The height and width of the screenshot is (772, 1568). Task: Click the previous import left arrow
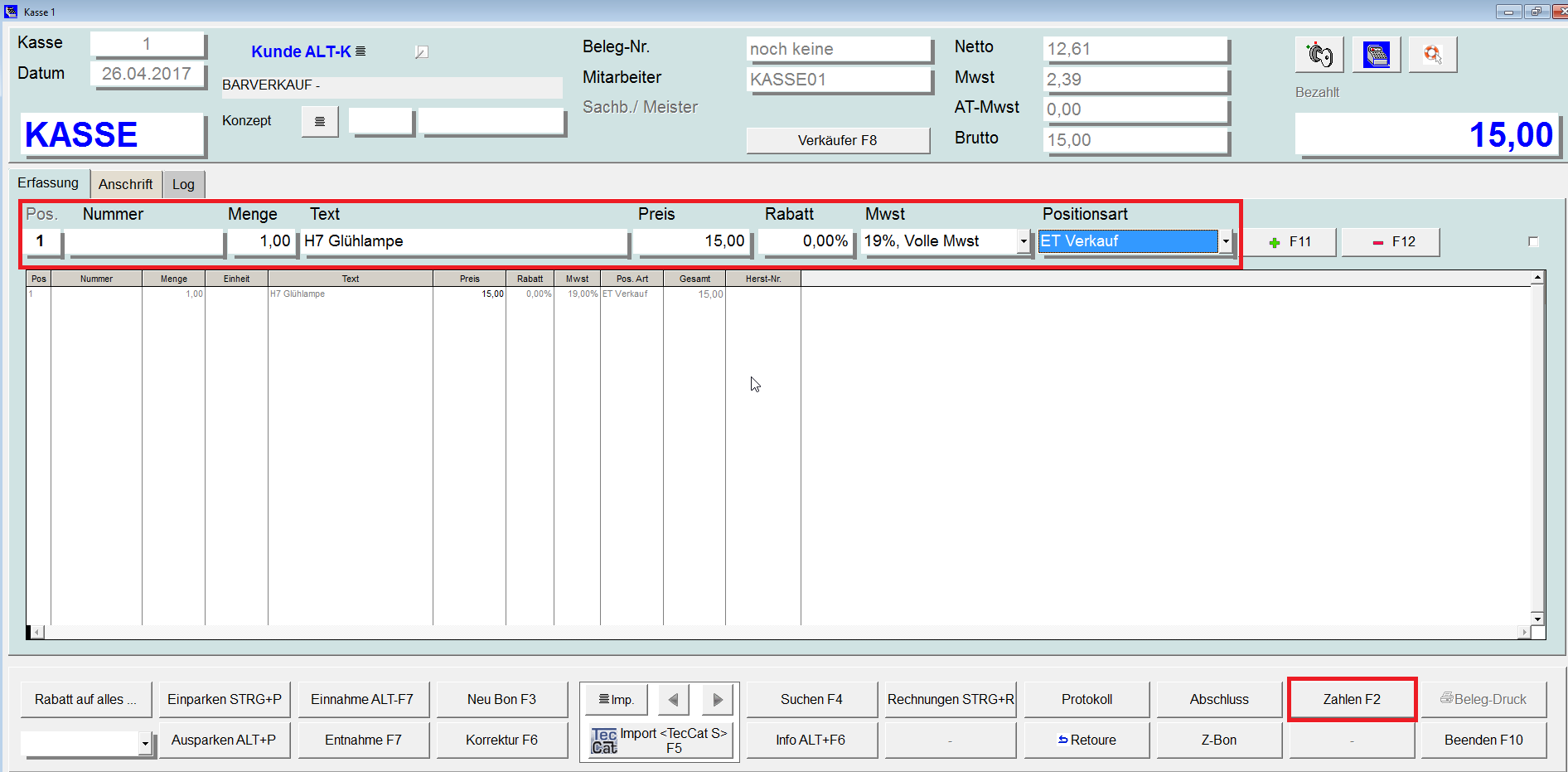click(x=673, y=700)
